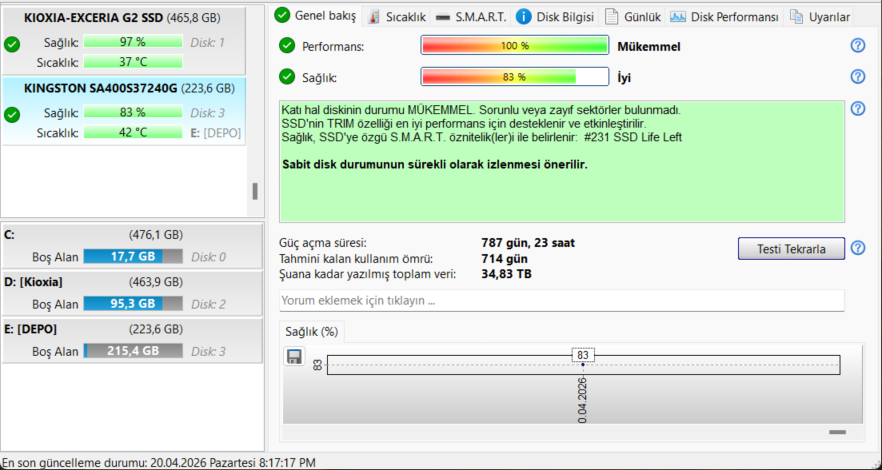The height and width of the screenshot is (470, 882).
Task: Open the Uyarılar alerts tab
Action: point(820,17)
